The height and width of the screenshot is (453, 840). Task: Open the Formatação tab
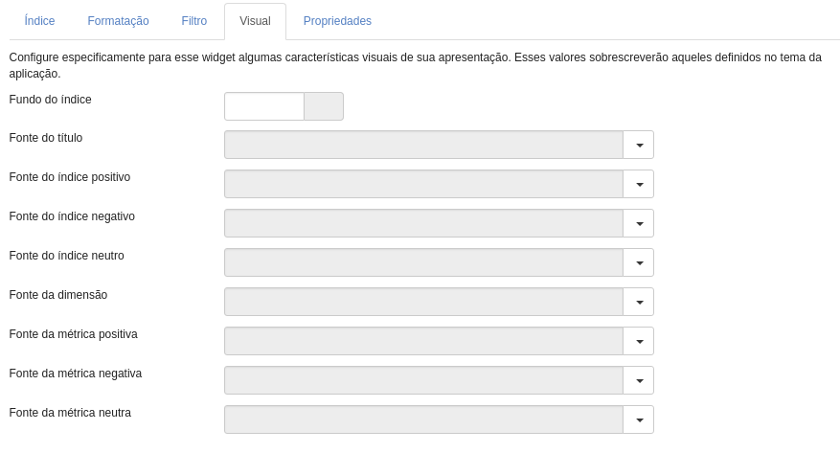[118, 21]
